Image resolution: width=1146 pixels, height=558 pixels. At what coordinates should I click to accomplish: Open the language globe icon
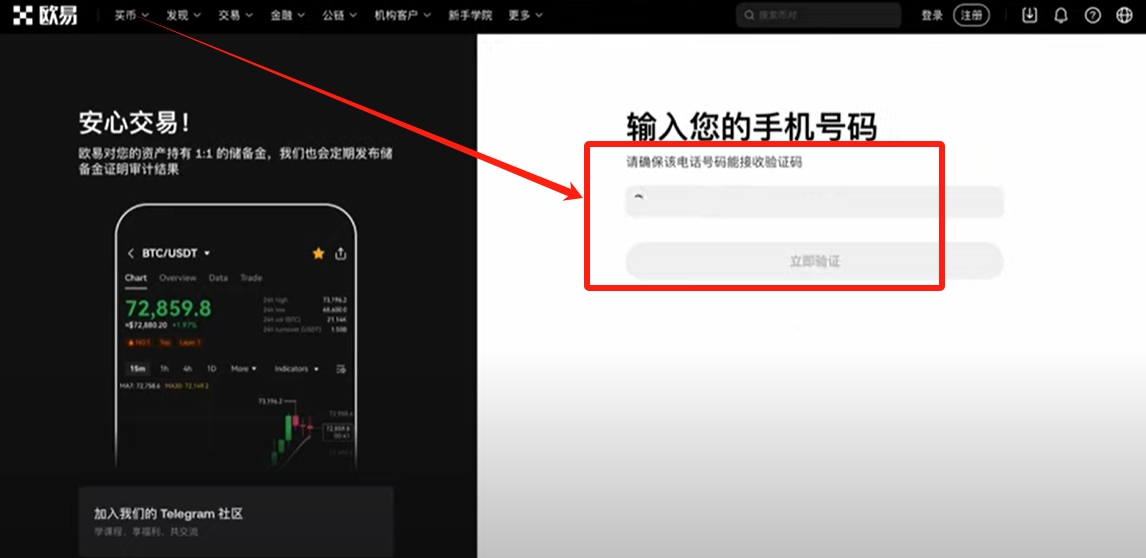click(x=1124, y=15)
